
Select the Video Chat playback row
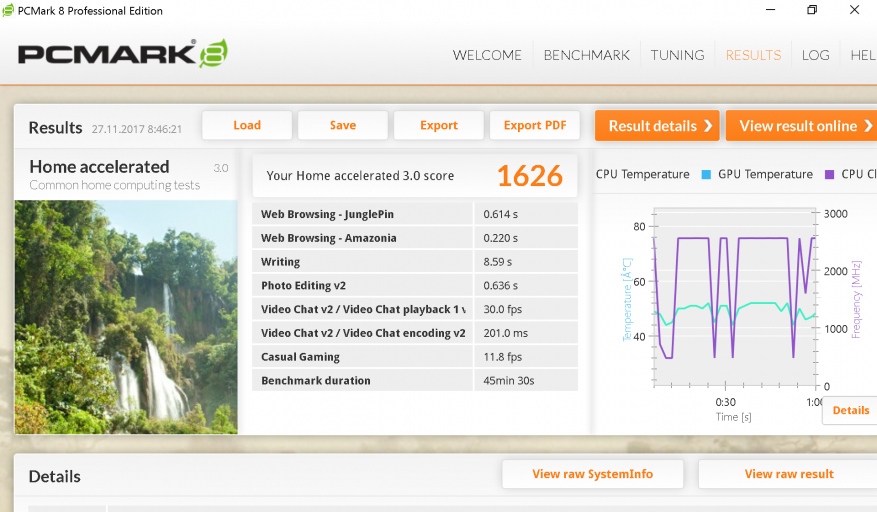(x=415, y=309)
